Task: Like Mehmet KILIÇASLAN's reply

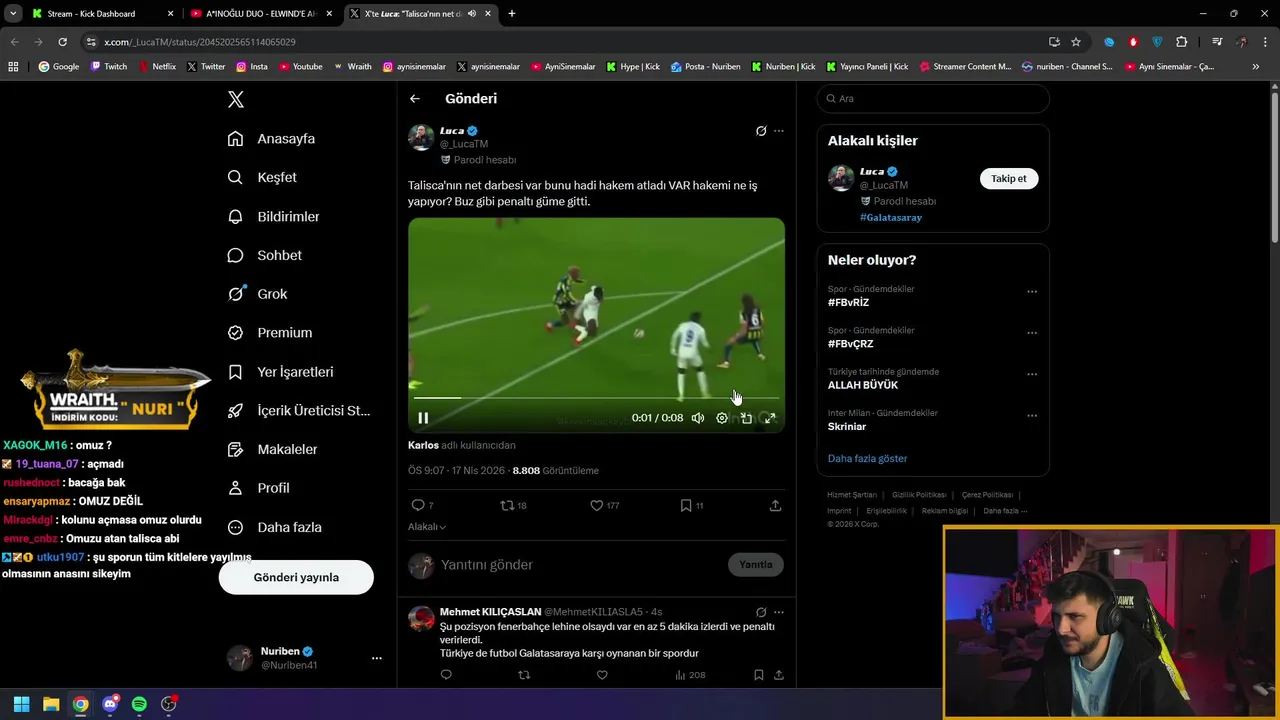Action: [x=602, y=675]
